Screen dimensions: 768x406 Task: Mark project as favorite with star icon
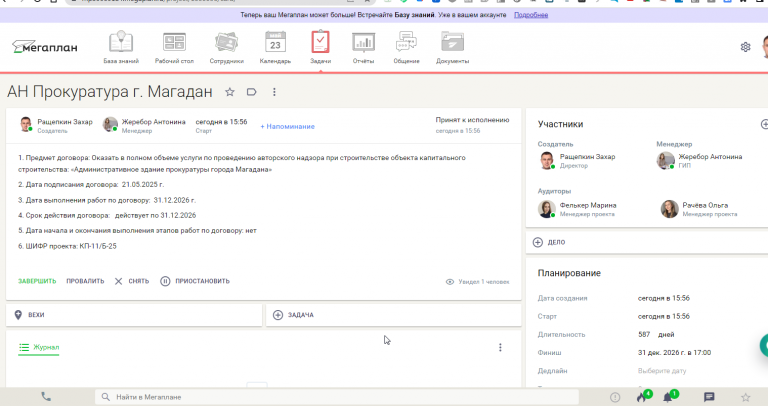pos(230,92)
